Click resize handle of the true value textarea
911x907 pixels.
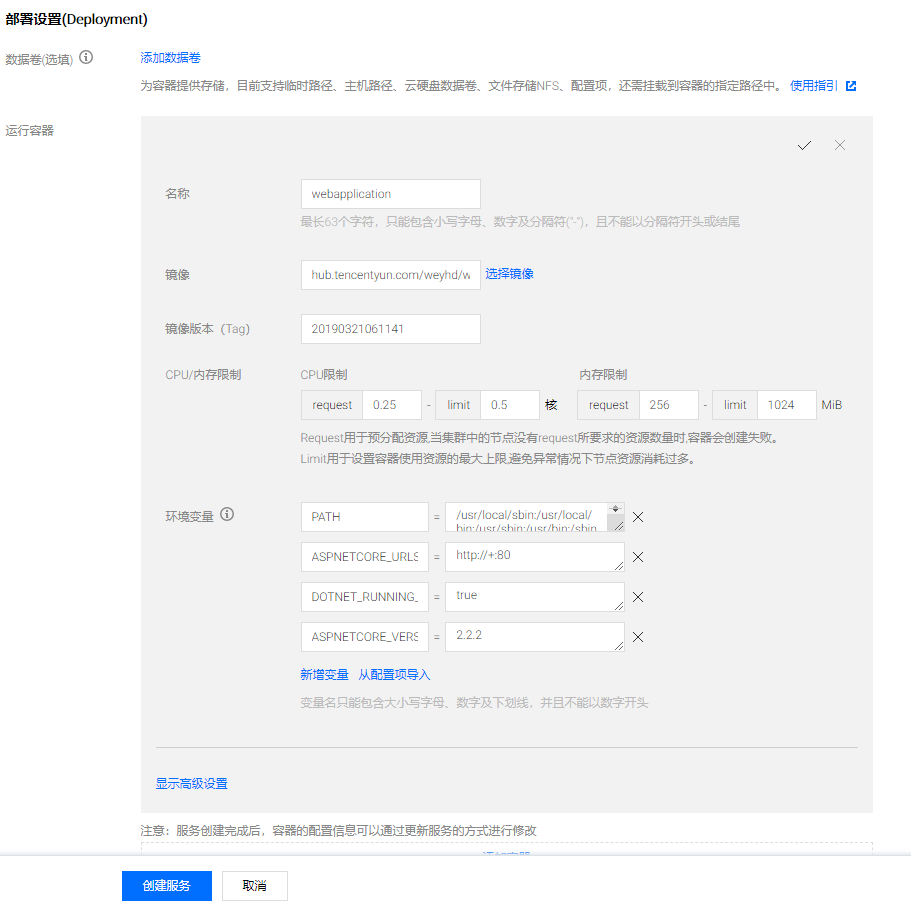coord(619,606)
